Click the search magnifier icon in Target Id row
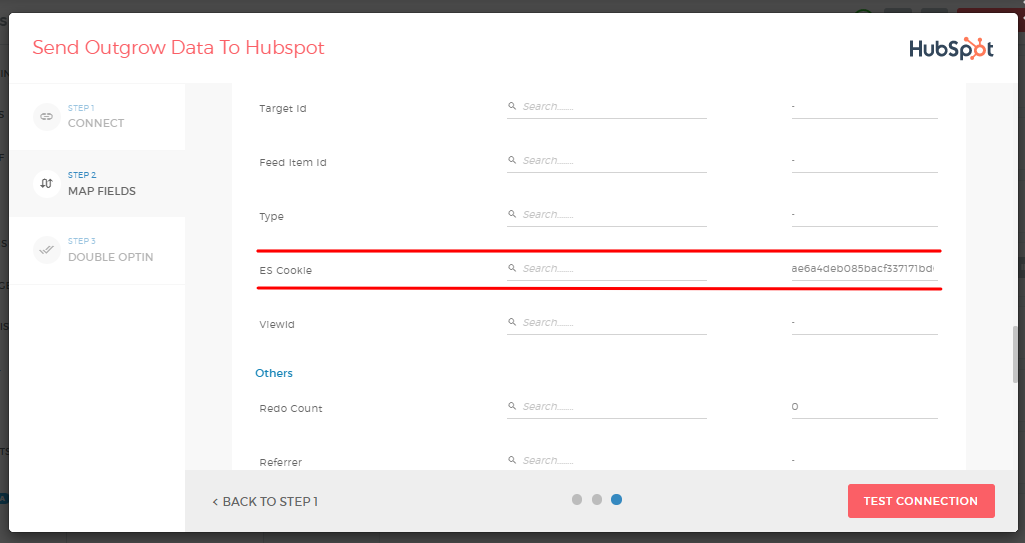 pyautogui.click(x=512, y=106)
